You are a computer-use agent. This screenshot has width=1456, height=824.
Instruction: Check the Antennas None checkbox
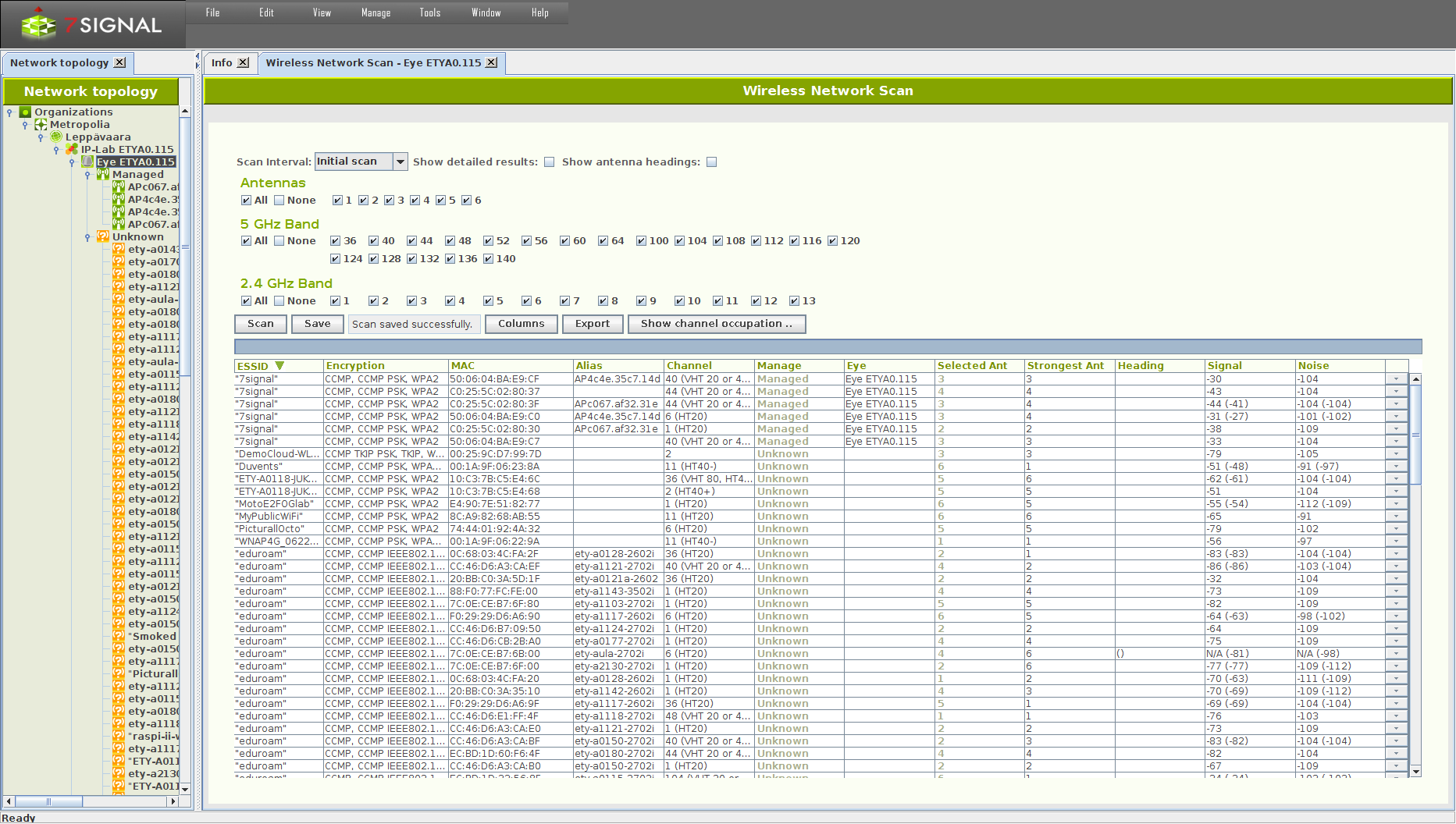click(x=279, y=201)
